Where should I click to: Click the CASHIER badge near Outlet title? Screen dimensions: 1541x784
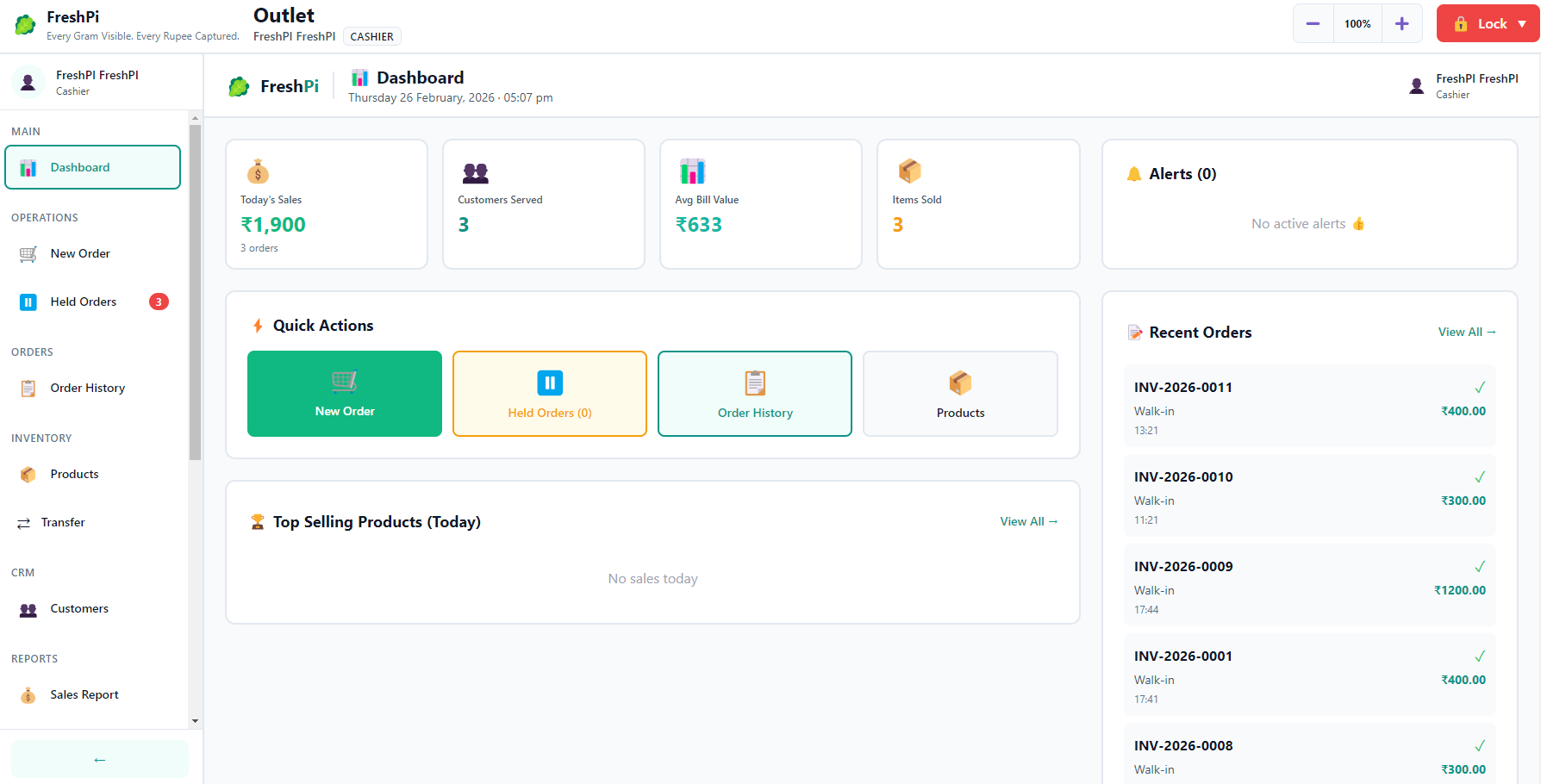[371, 36]
